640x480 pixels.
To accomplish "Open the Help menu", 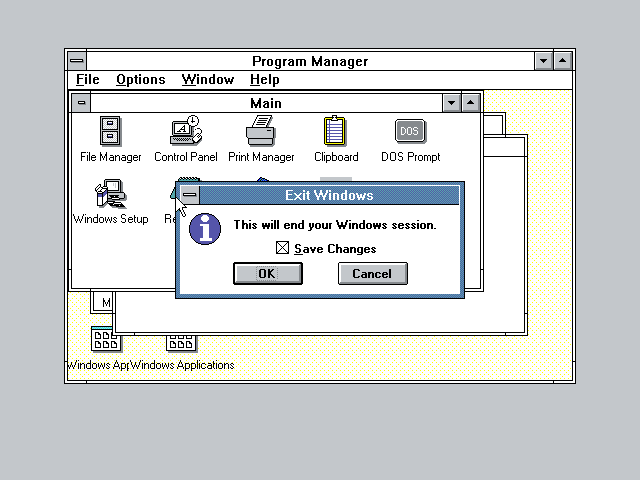I will pyautogui.click(x=264, y=80).
